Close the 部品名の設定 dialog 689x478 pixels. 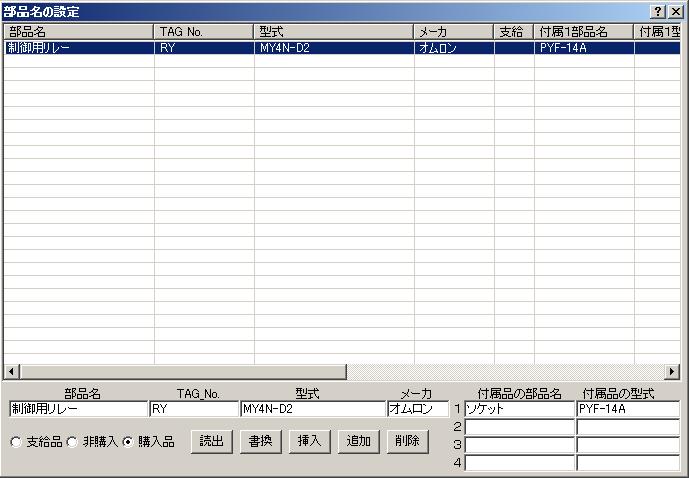click(676, 12)
